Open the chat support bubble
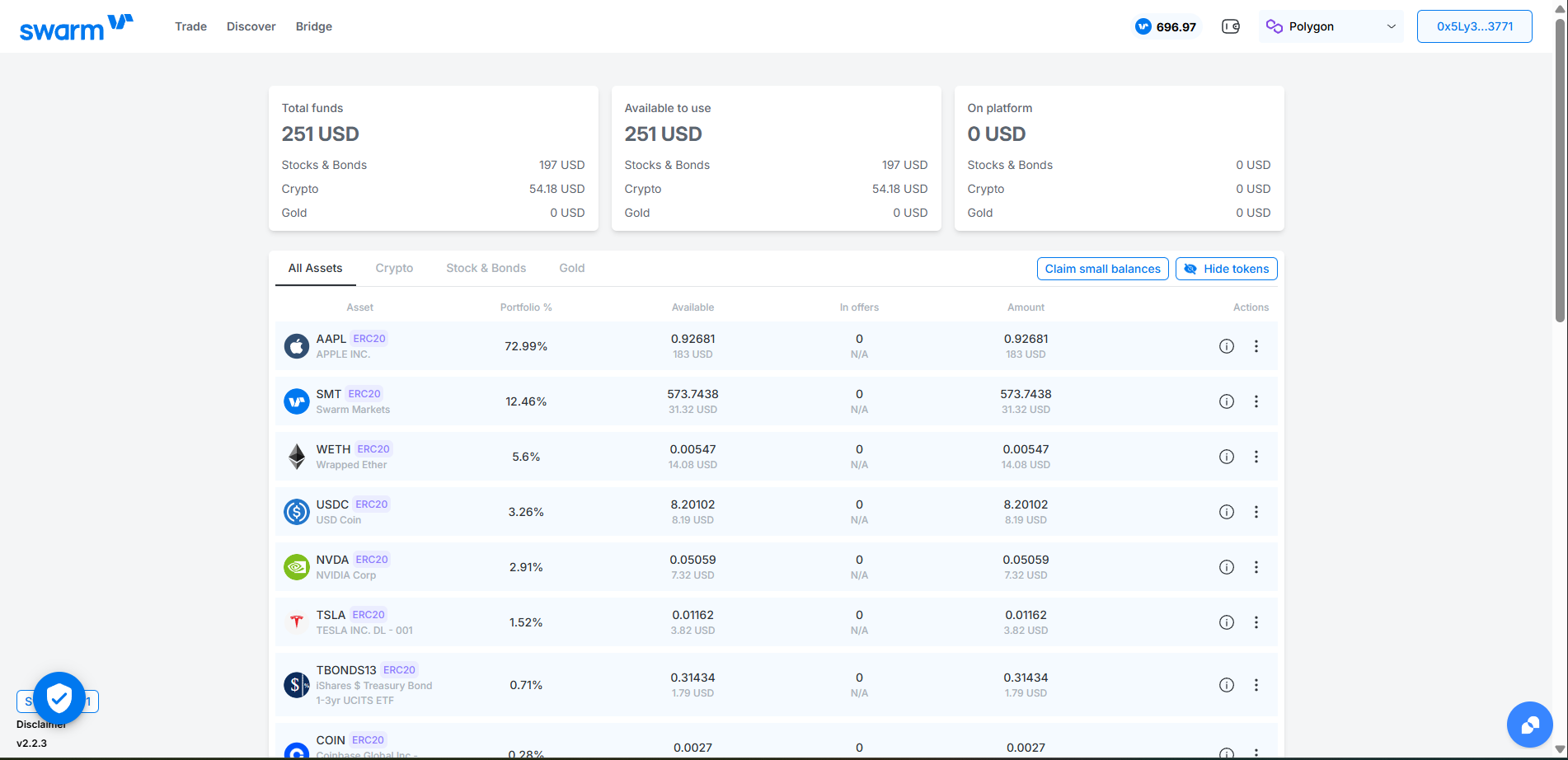Screen dimensions: 1568x760 [1529, 725]
